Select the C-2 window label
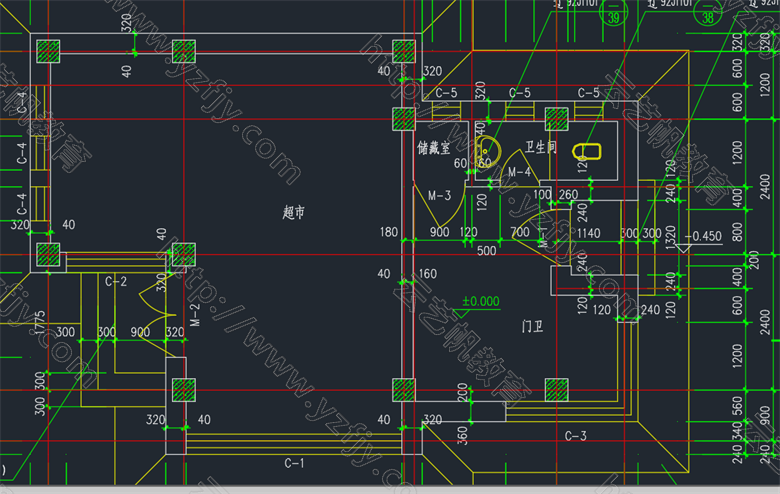 [116, 282]
